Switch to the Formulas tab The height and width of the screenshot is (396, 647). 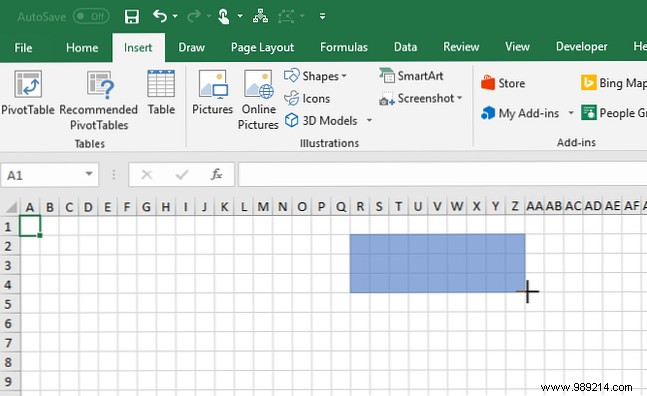pos(344,47)
